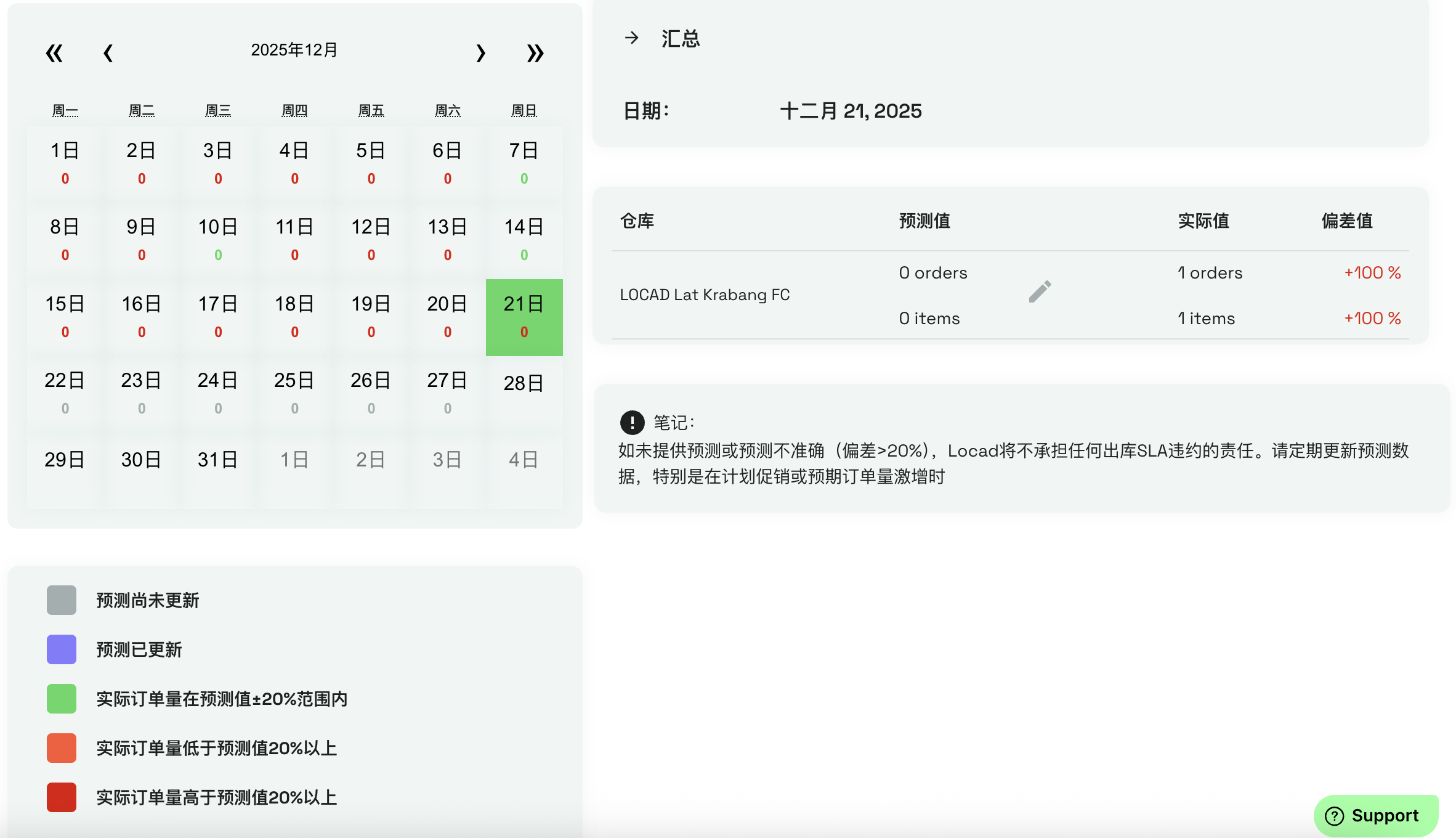Click the 偏差值 column header

pos(1347,221)
